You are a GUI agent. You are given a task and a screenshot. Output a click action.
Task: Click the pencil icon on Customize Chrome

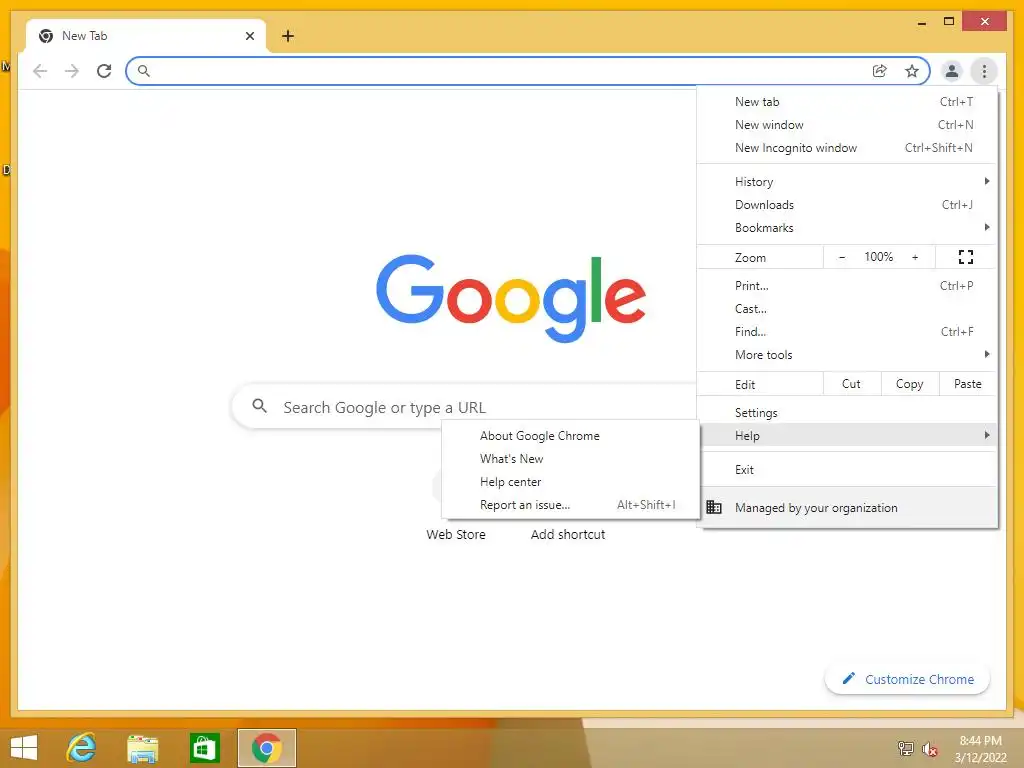click(x=848, y=679)
